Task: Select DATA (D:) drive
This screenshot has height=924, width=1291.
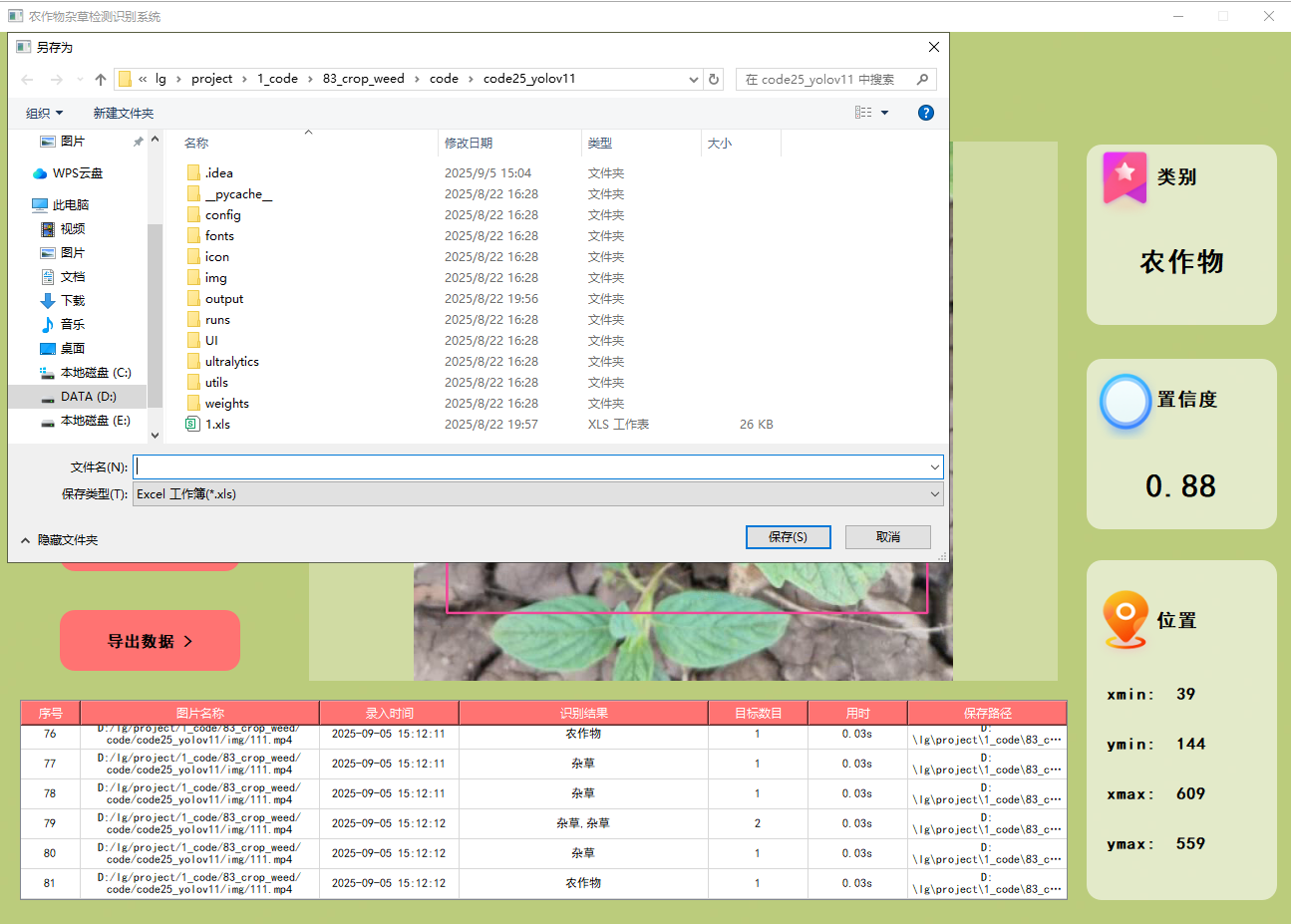Action: 79,397
